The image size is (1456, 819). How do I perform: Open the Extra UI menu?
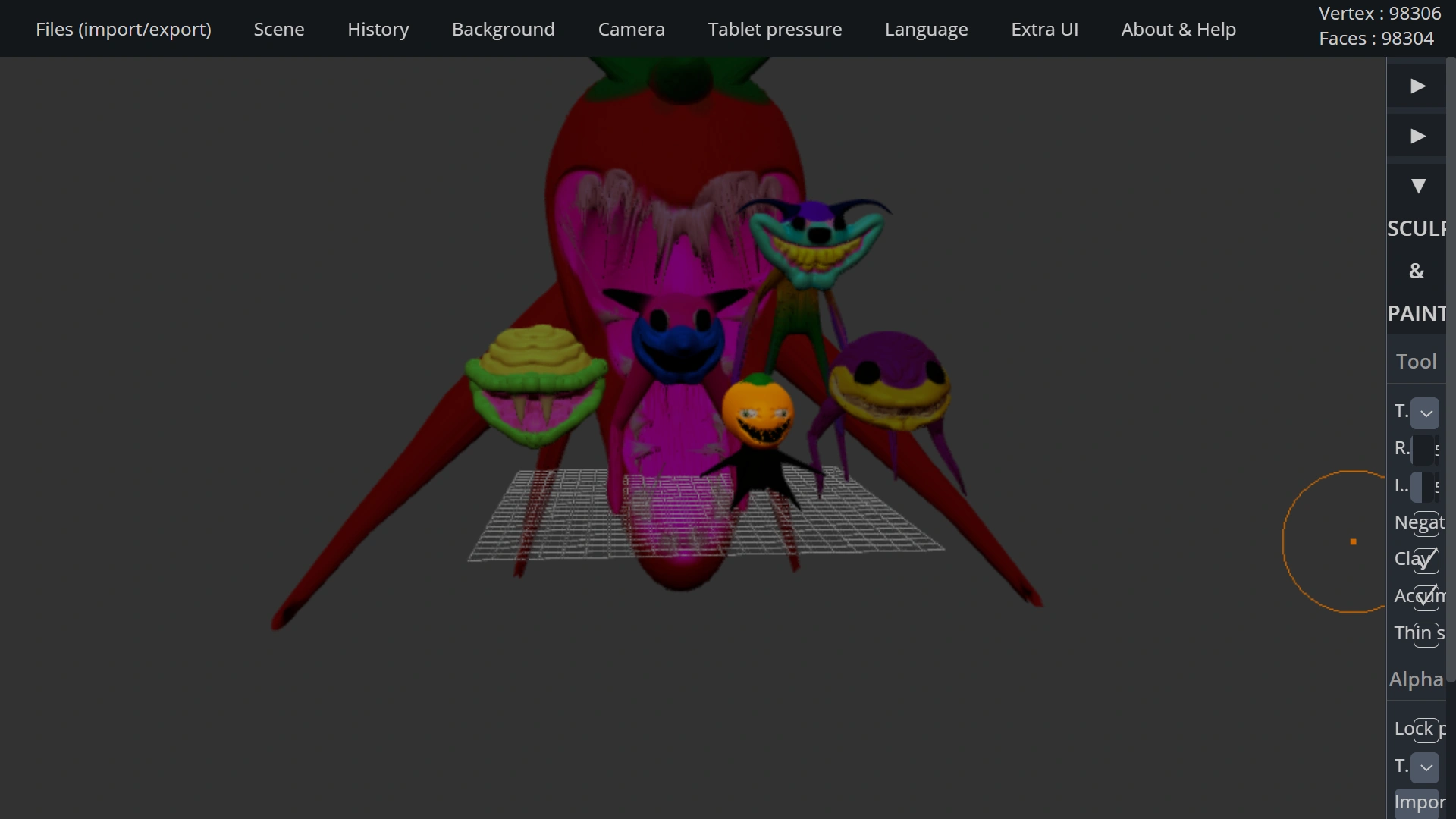1044,29
